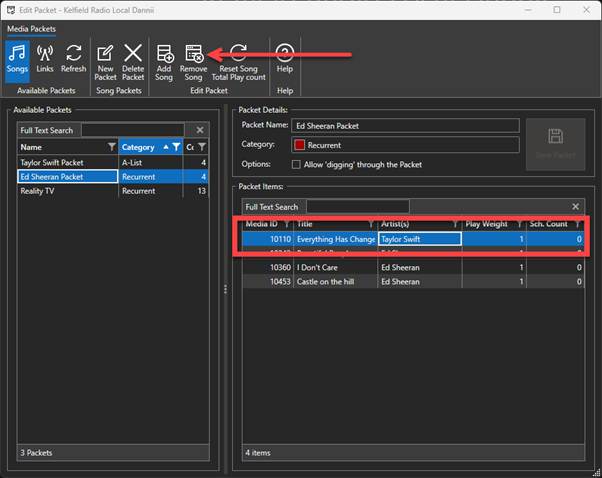Open the Media ID column filter
Image resolution: width=602 pixels, height=478 pixels.
286,224
